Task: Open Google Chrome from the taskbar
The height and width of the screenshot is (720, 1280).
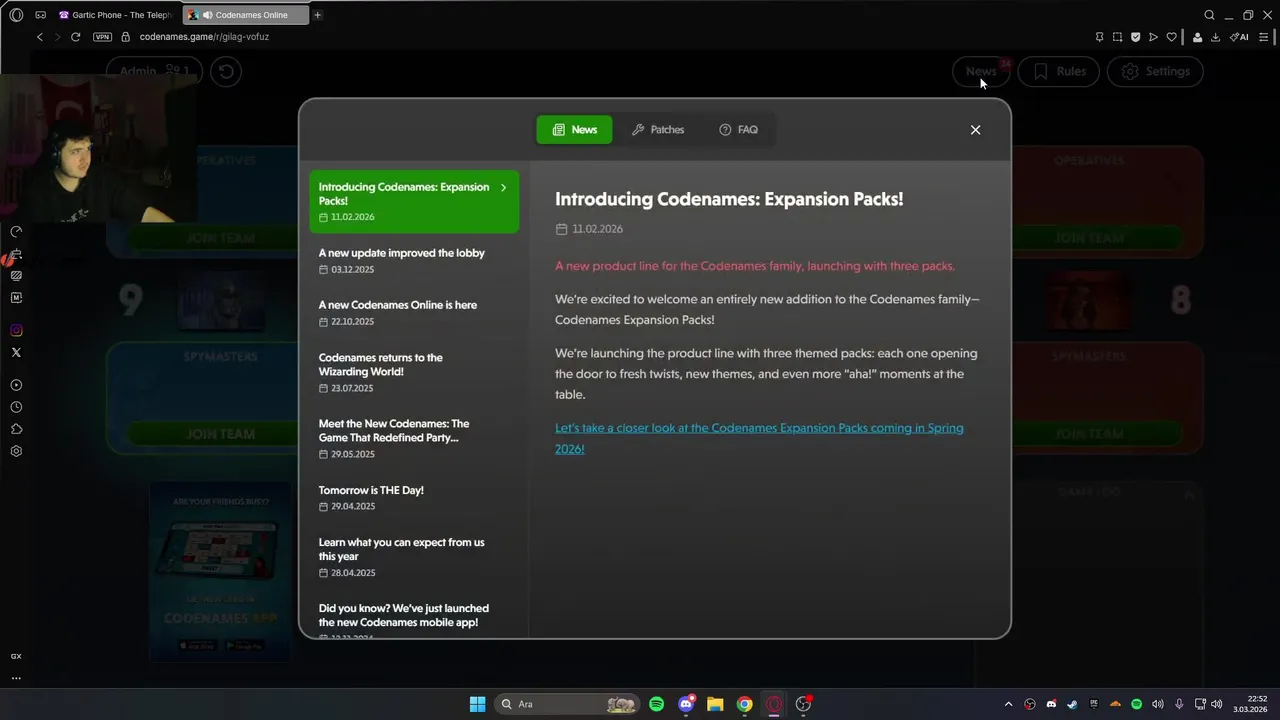Action: click(744, 704)
